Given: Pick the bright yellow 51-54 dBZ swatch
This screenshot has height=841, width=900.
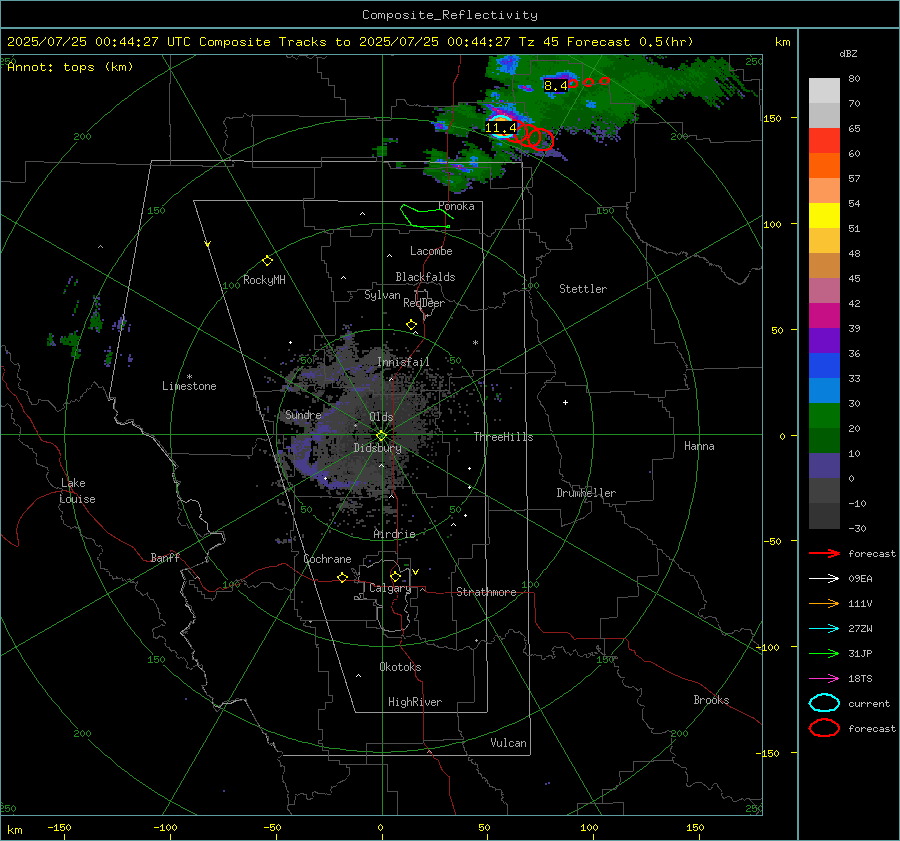Looking at the screenshot, I should click(824, 216).
